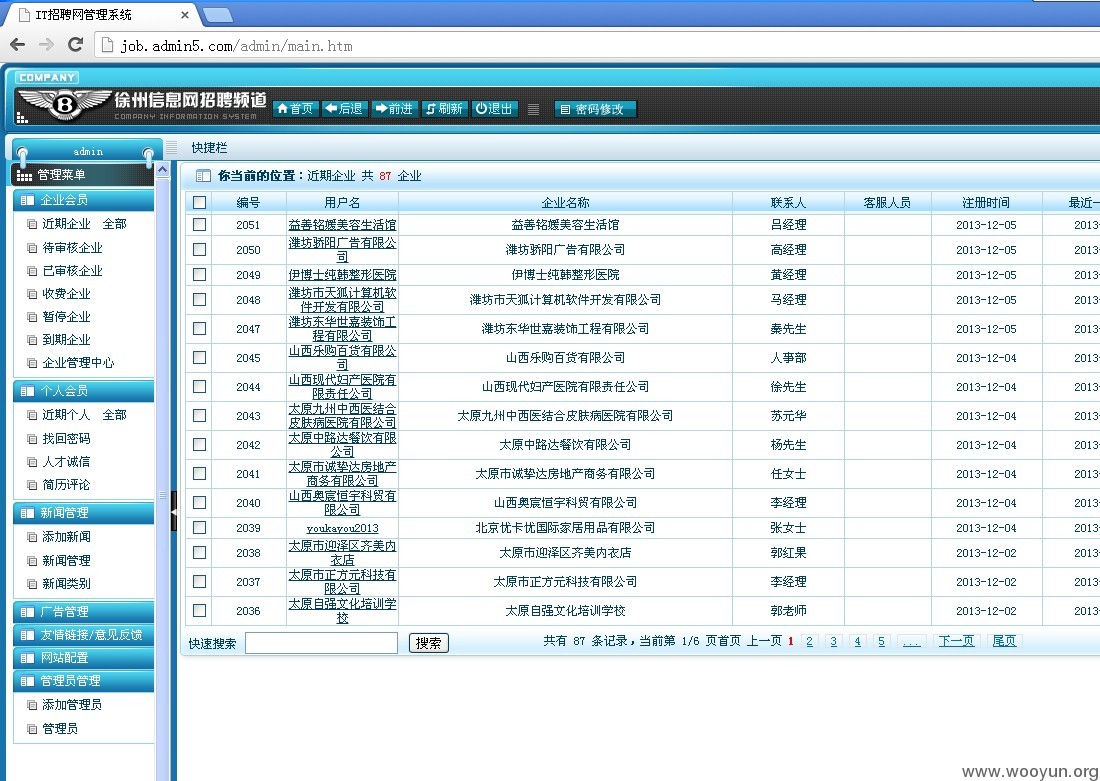Click the 退出 logout toolbar button
This screenshot has width=1100, height=781.
pos(494,109)
